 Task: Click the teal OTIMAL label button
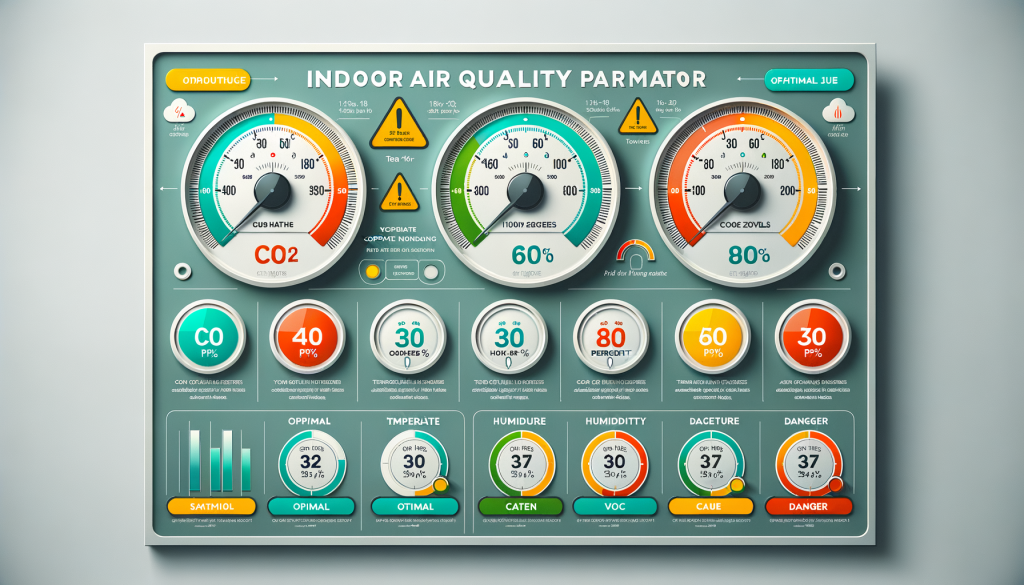click(415, 506)
